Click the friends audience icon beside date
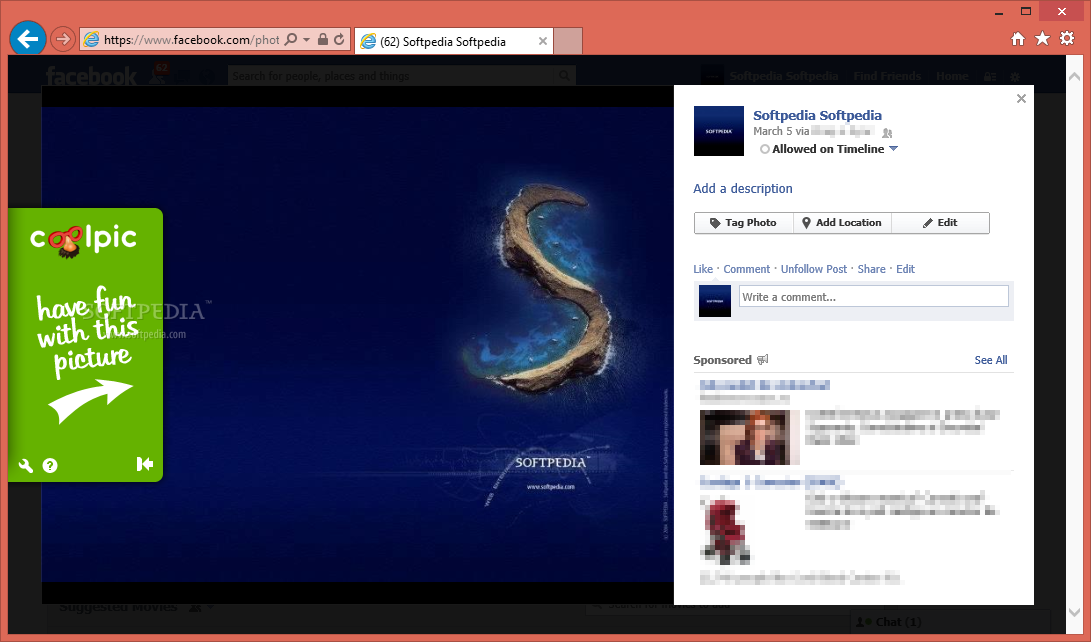 [887, 132]
